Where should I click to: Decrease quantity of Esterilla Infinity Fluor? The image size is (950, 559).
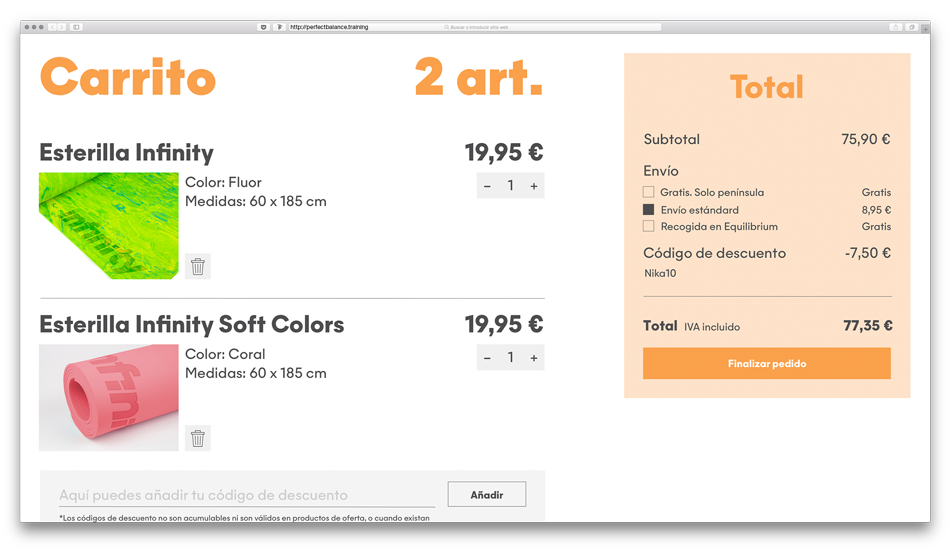(487, 186)
